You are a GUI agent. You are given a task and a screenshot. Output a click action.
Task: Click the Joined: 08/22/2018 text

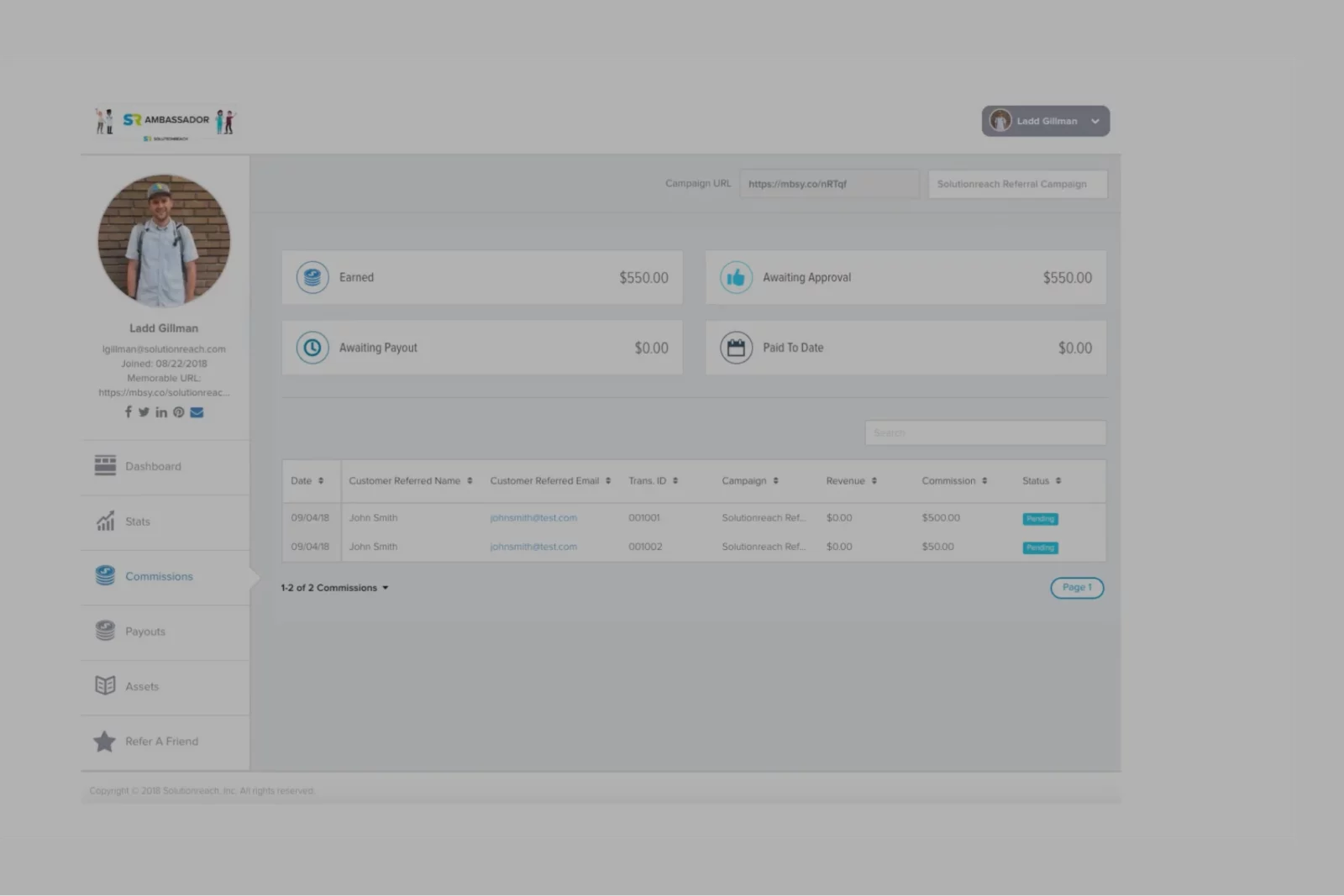pyautogui.click(x=164, y=364)
